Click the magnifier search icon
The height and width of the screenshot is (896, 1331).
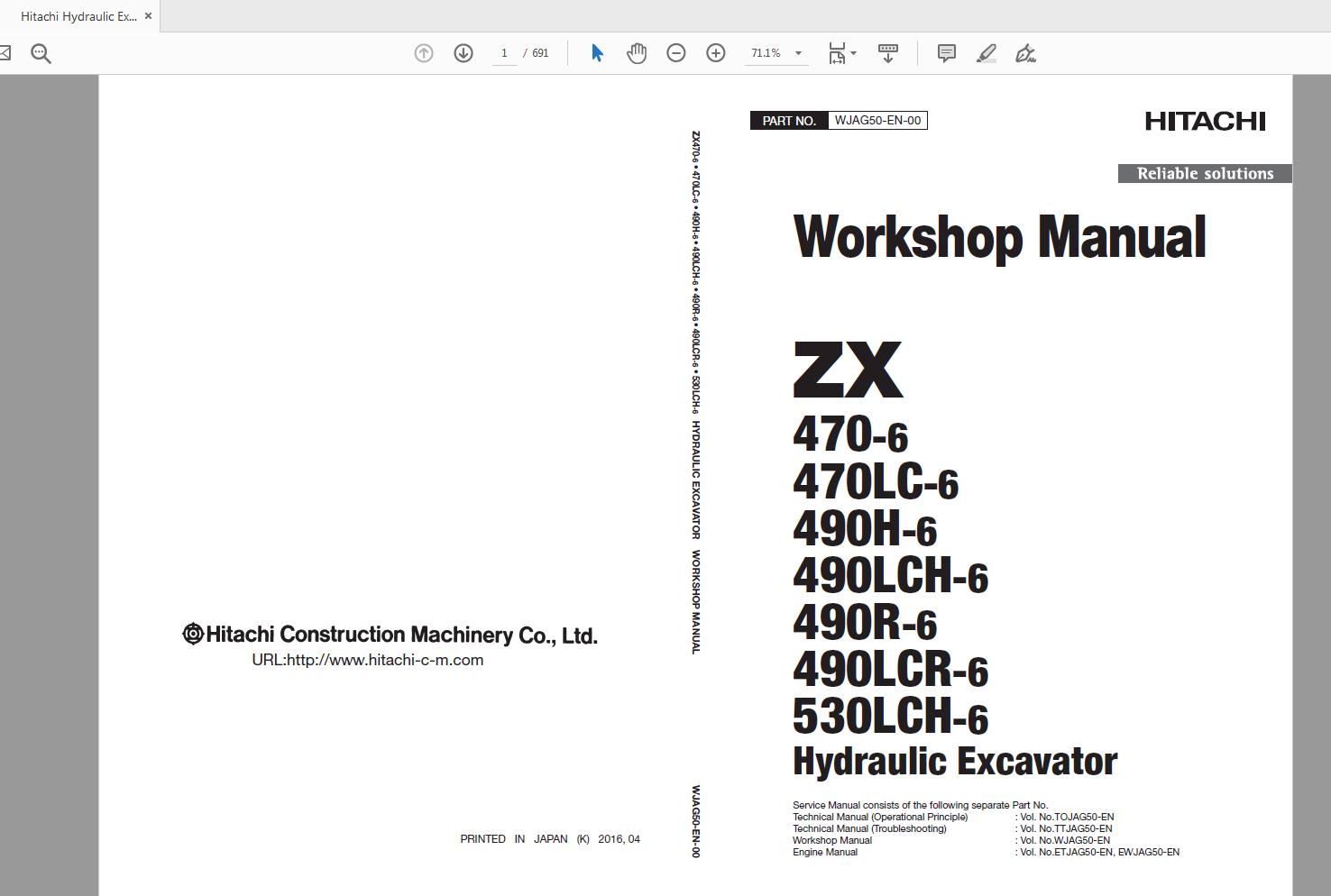point(41,53)
